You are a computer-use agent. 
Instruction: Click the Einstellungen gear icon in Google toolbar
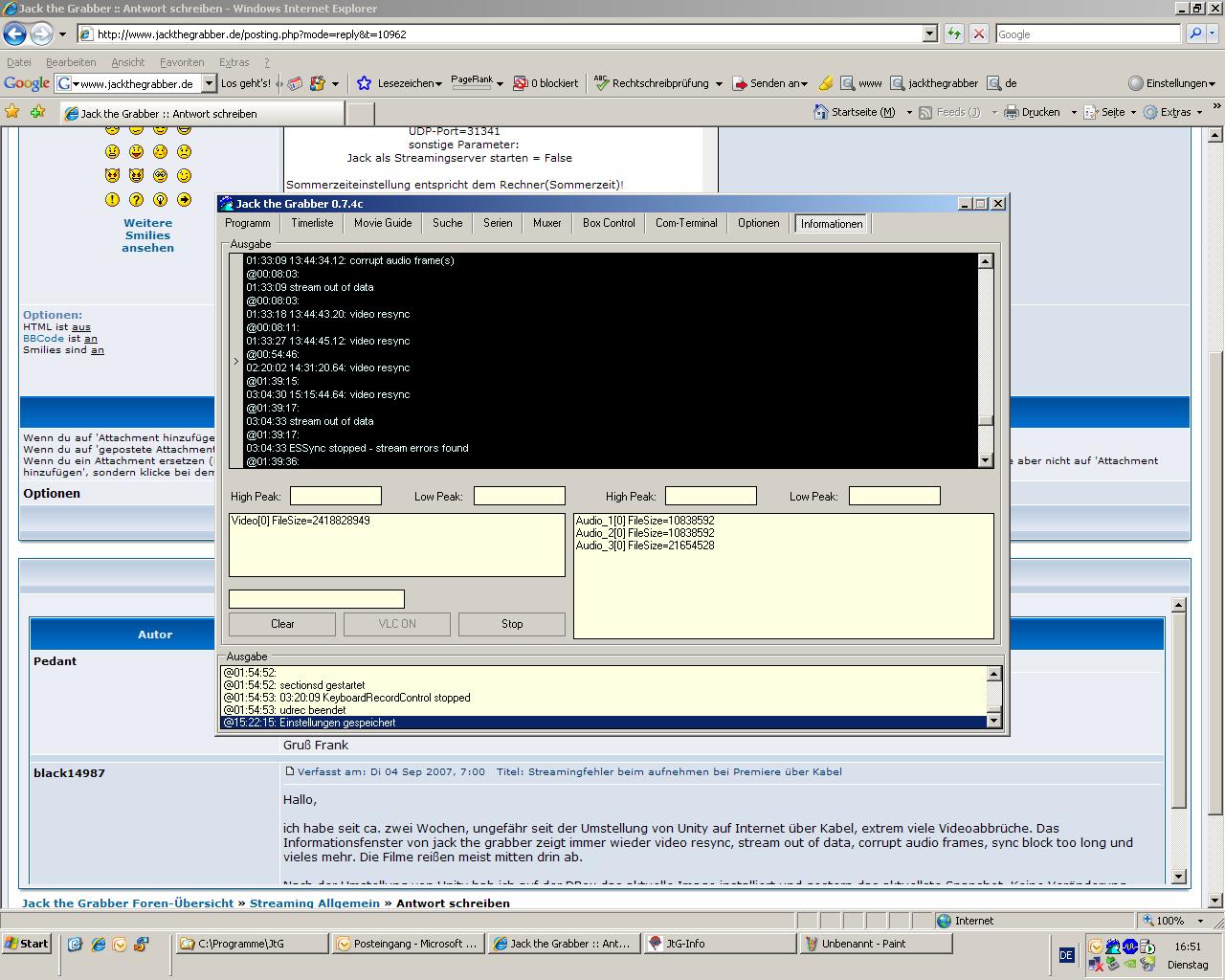(x=1135, y=83)
